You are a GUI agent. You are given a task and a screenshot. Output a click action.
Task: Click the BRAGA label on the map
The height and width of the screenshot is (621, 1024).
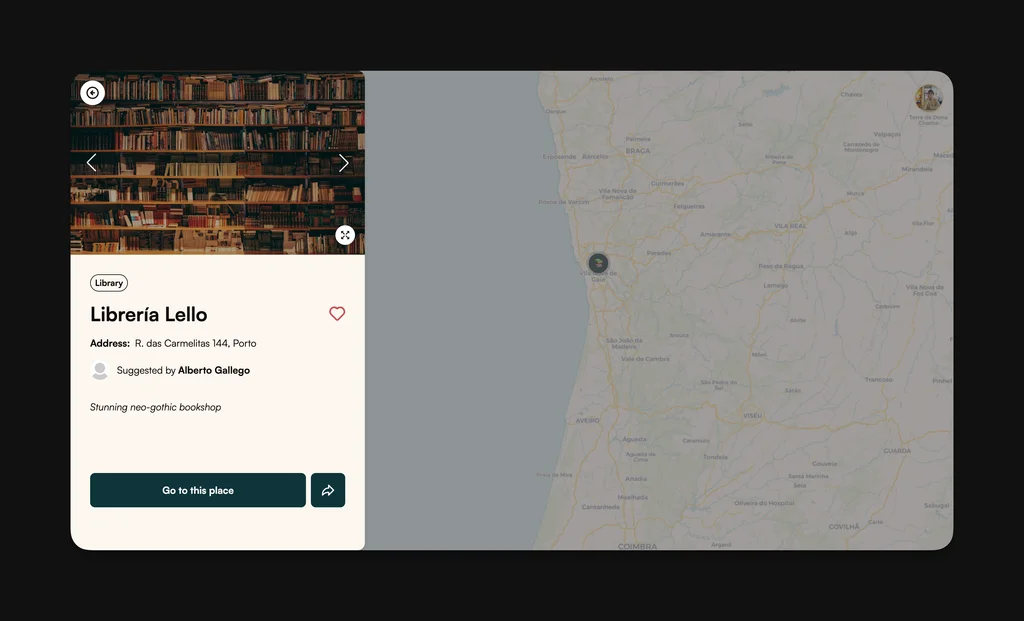(637, 151)
